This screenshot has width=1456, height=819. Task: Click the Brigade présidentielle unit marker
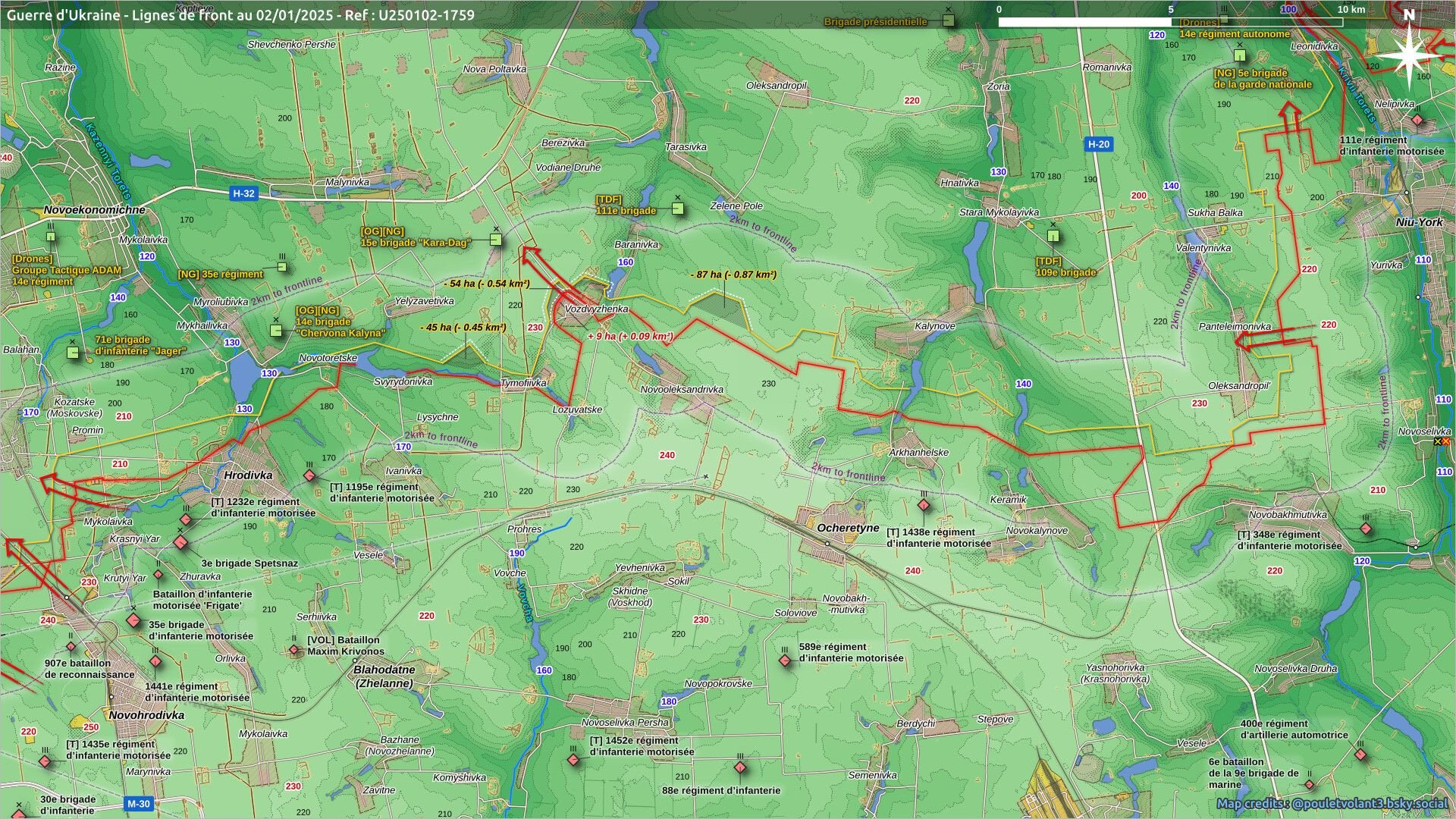tap(949, 20)
